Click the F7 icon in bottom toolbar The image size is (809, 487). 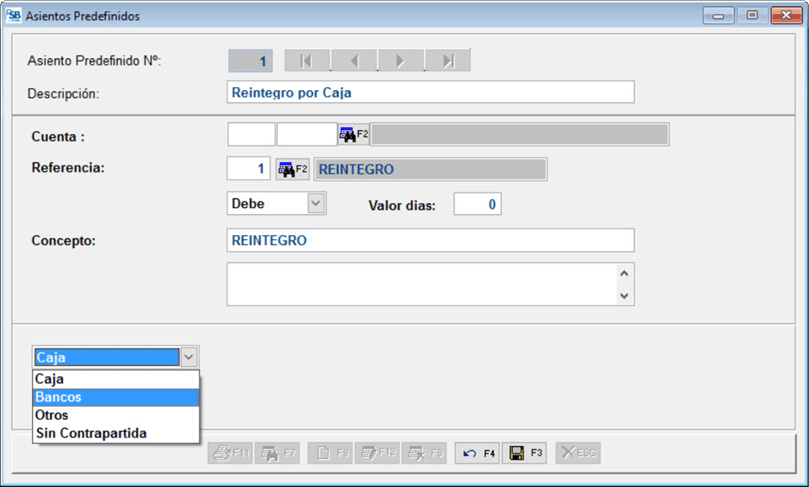(278, 453)
